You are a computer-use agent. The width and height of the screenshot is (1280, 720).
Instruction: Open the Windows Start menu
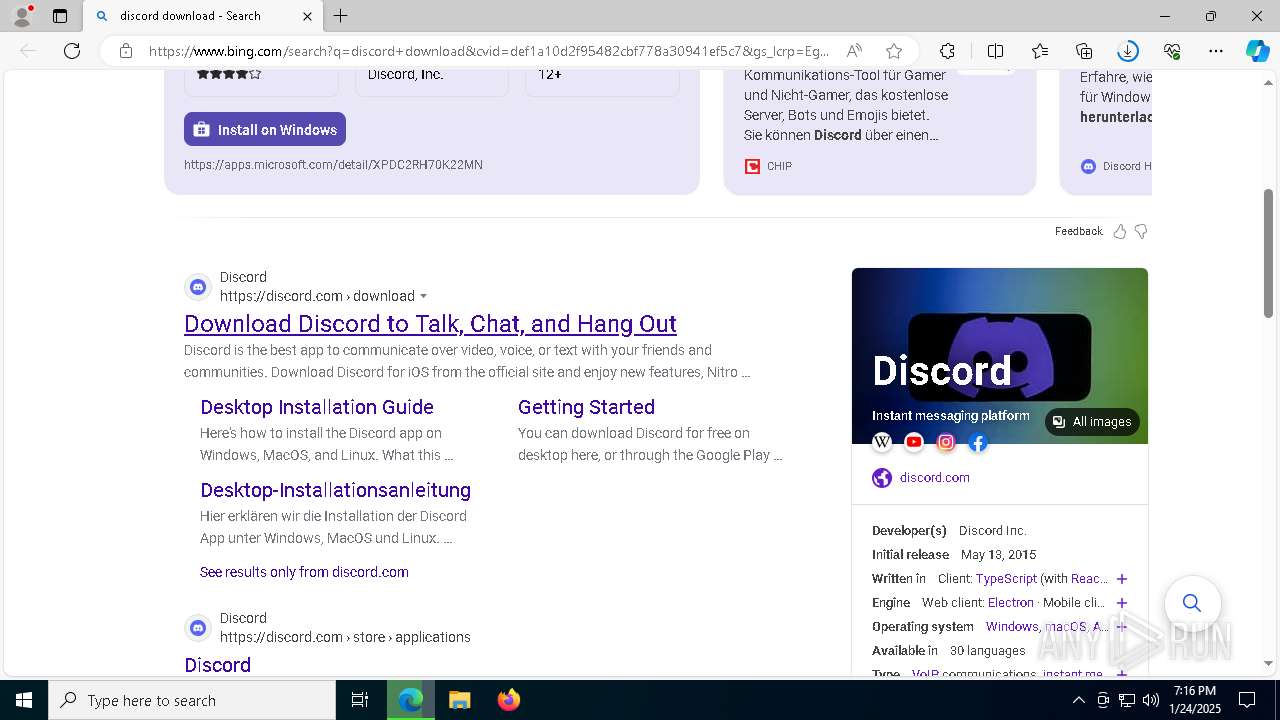tap(24, 700)
